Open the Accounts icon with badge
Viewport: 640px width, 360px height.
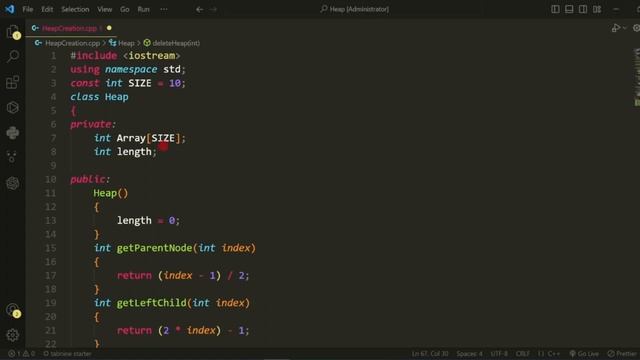click(x=13, y=311)
